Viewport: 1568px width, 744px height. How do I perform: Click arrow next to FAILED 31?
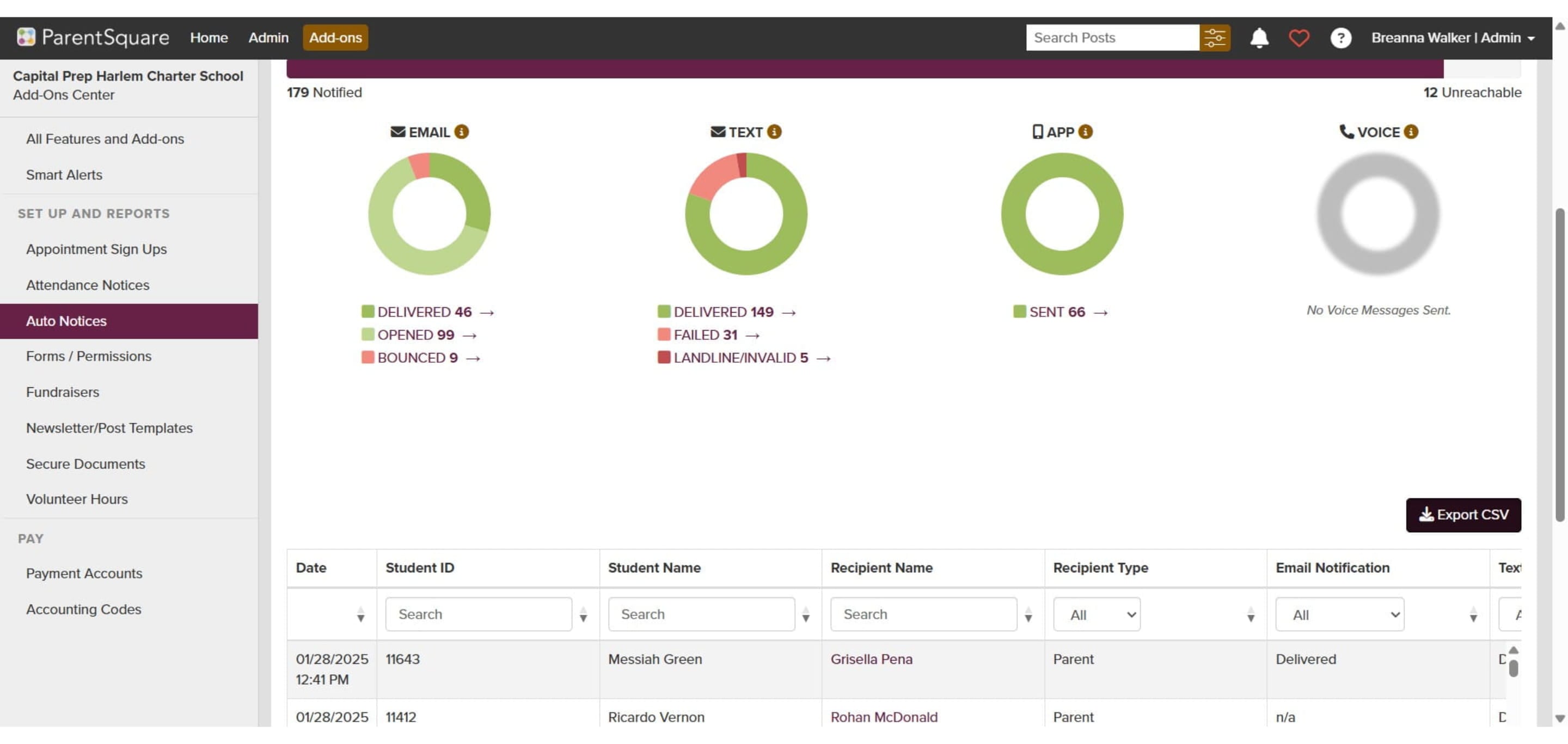click(752, 336)
